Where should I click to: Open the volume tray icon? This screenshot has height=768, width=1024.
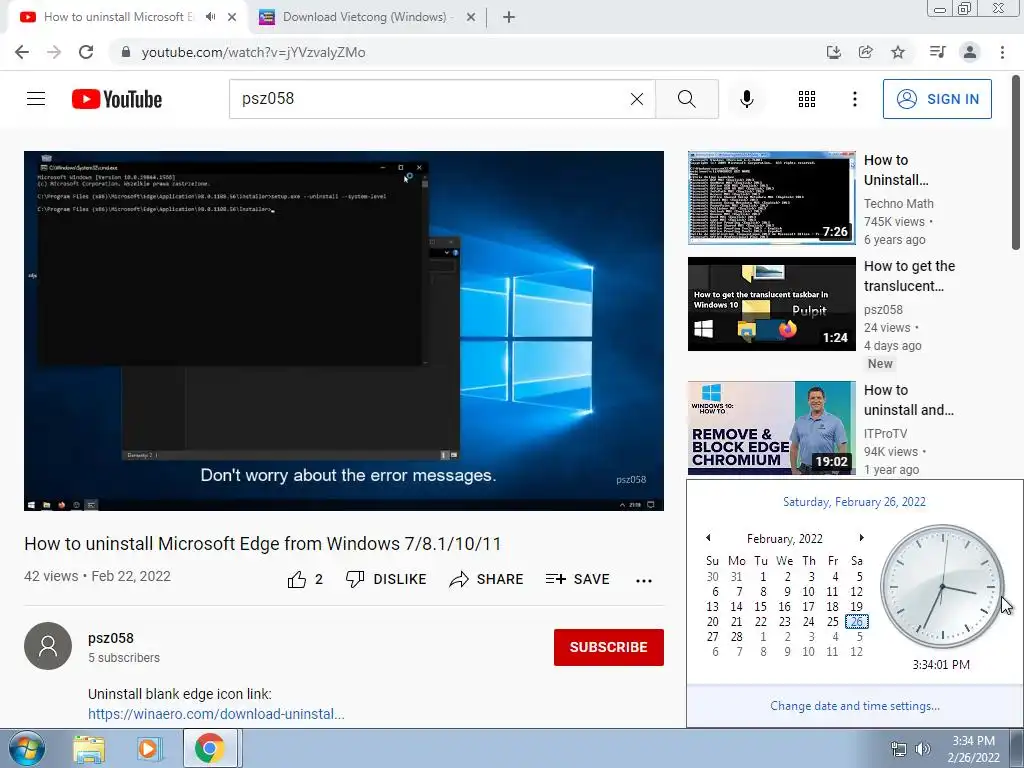923,749
